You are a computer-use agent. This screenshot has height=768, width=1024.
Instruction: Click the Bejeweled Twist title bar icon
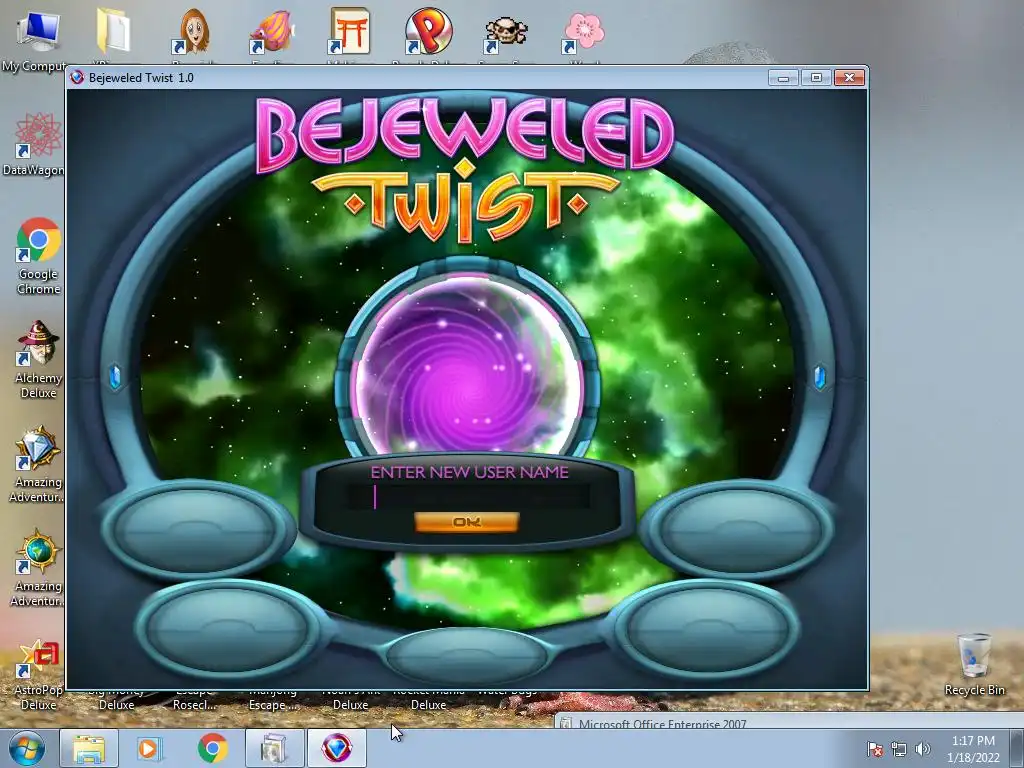pos(77,77)
